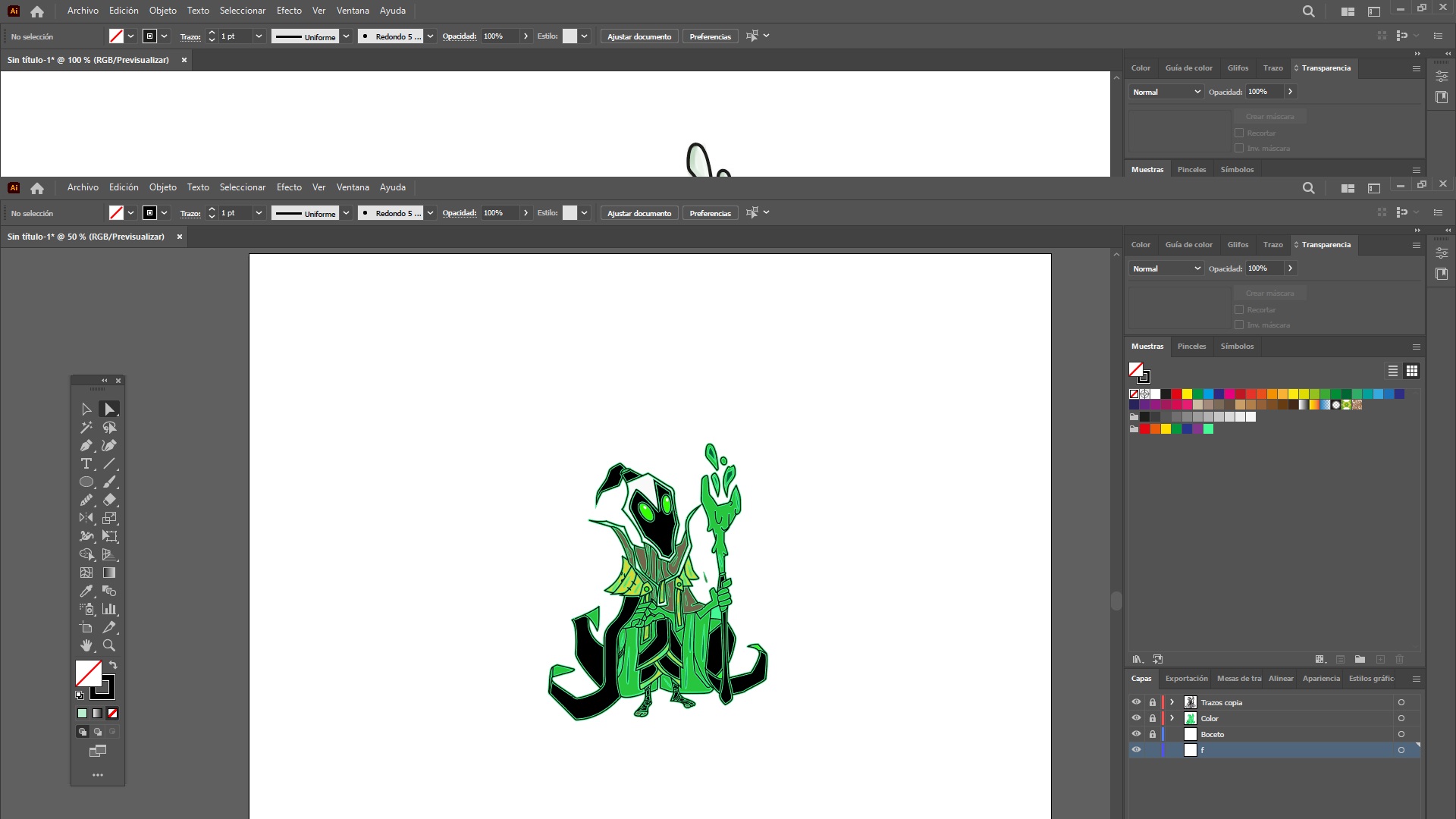Pick the Magic Wand tool
Viewport: 1456px width, 819px height.
click(x=86, y=428)
